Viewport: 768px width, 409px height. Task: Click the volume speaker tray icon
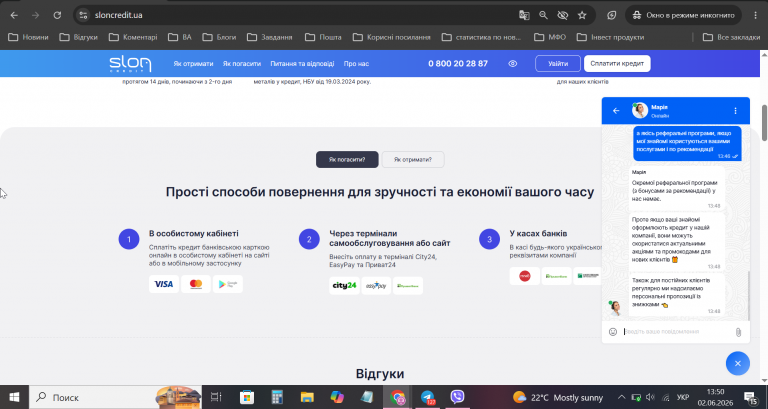[x=650, y=397]
